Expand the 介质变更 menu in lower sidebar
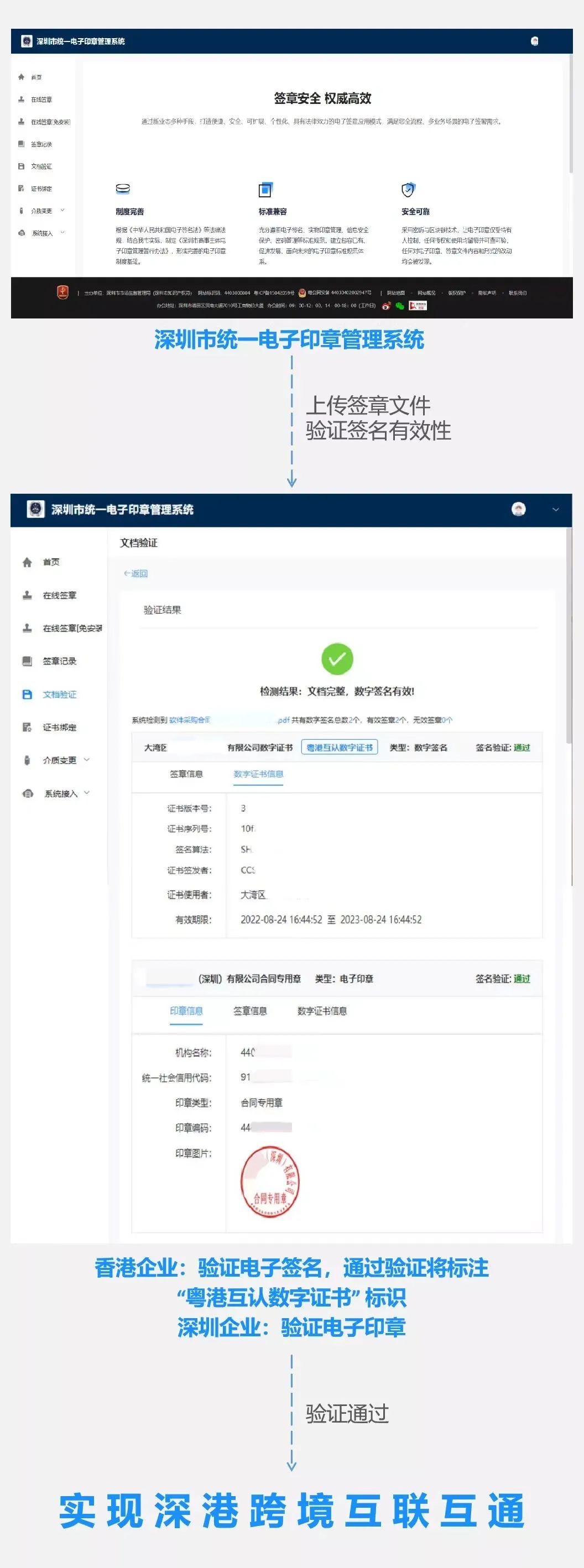 click(x=86, y=760)
